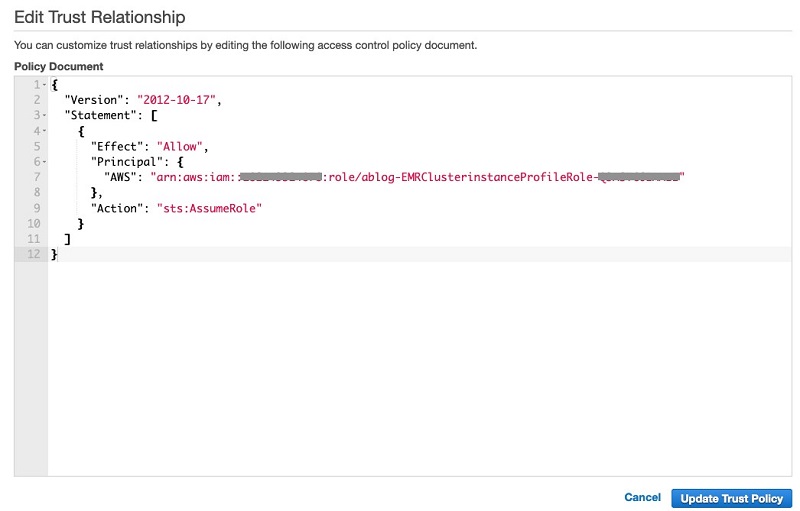The height and width of the screenshot is (511, 800).
Task: Click the "2012-10-17" version value
Action: tap(176, 100)
